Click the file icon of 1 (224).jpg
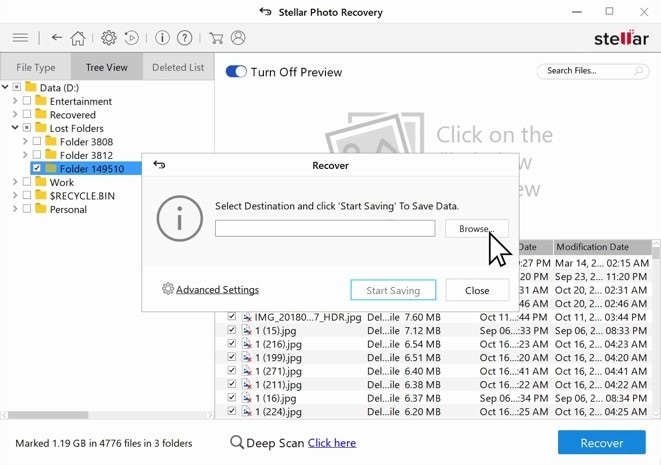Screen dimensions: 661x465 click(247, 411)
